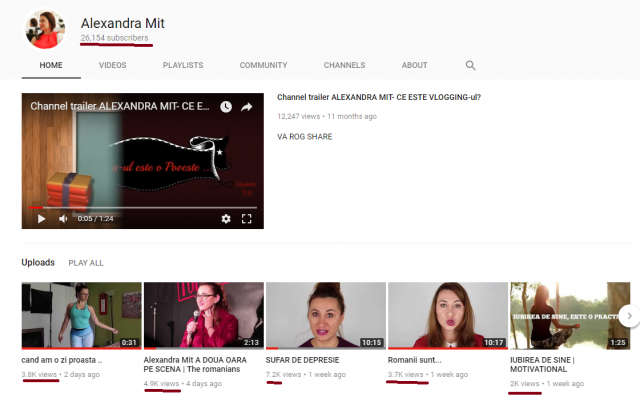Open video settings gear icon

[226, 219]
